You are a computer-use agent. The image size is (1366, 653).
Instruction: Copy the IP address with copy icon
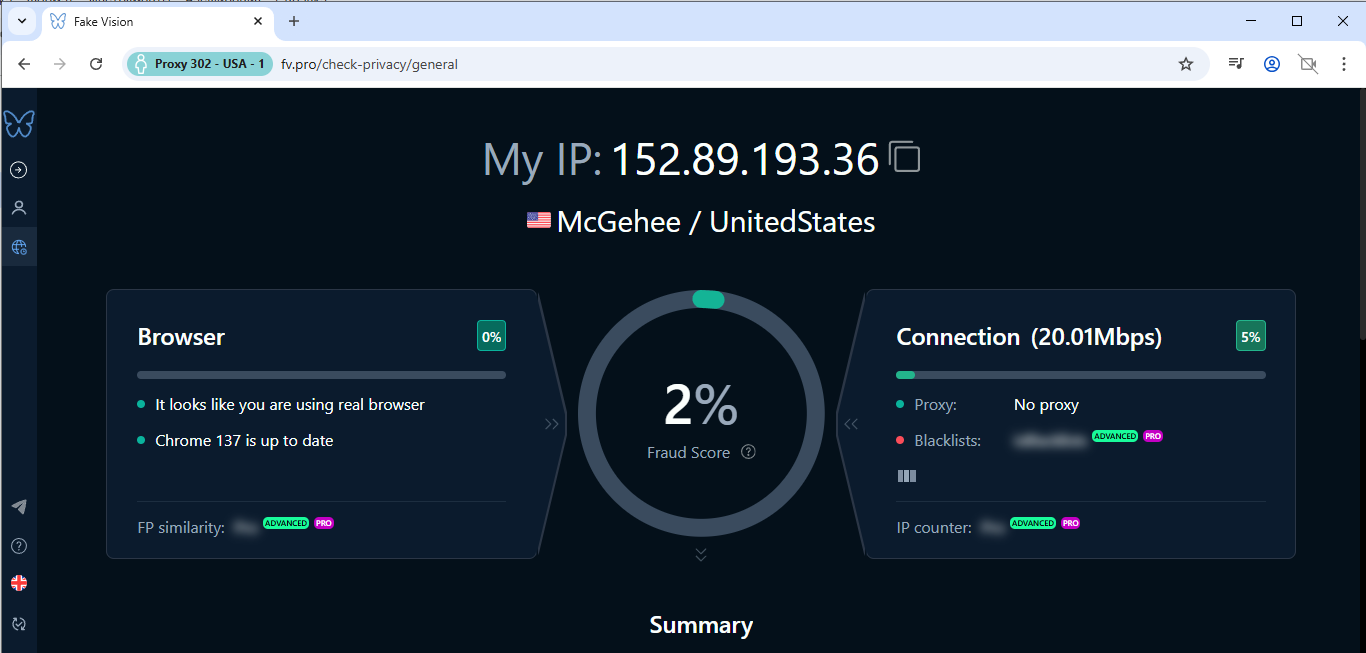[905, 157]
